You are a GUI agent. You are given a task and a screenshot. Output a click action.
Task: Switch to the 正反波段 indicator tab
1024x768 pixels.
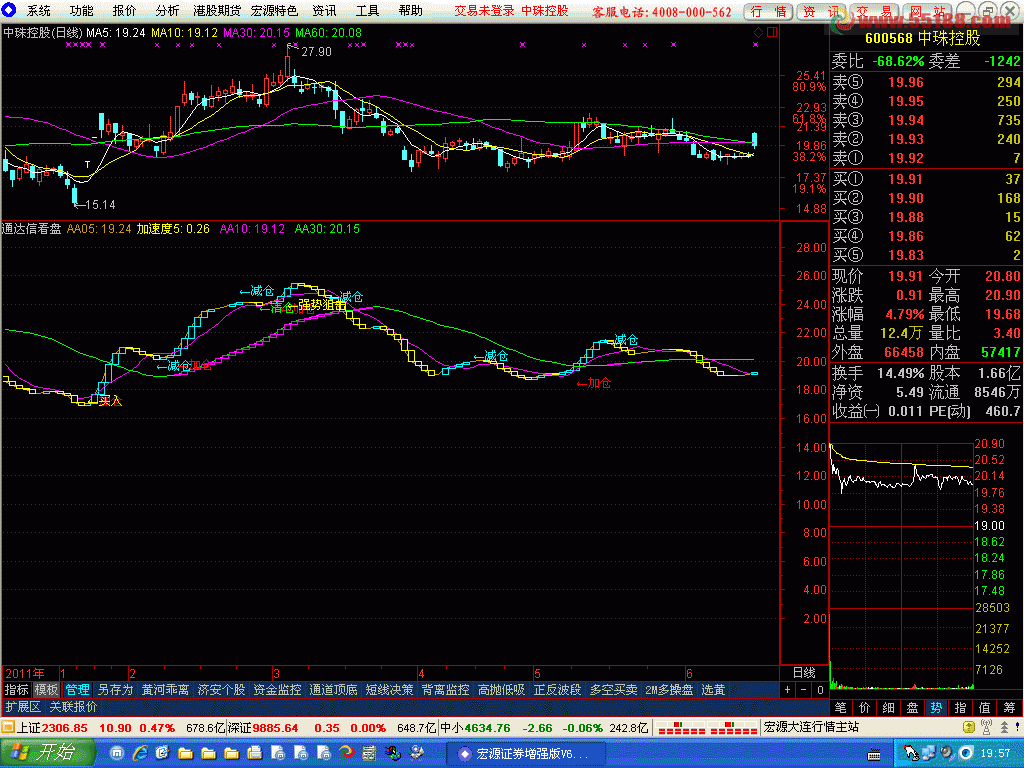tap(558, 690)
